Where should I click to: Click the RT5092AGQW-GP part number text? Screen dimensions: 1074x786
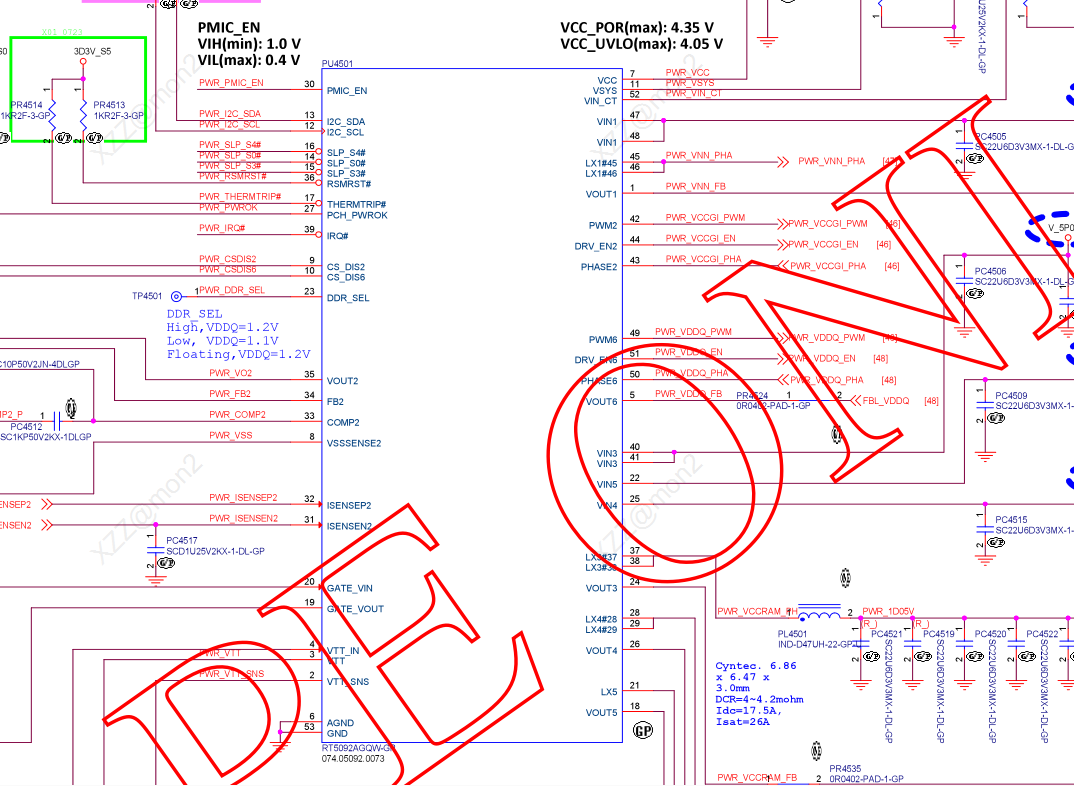[359, 748]
